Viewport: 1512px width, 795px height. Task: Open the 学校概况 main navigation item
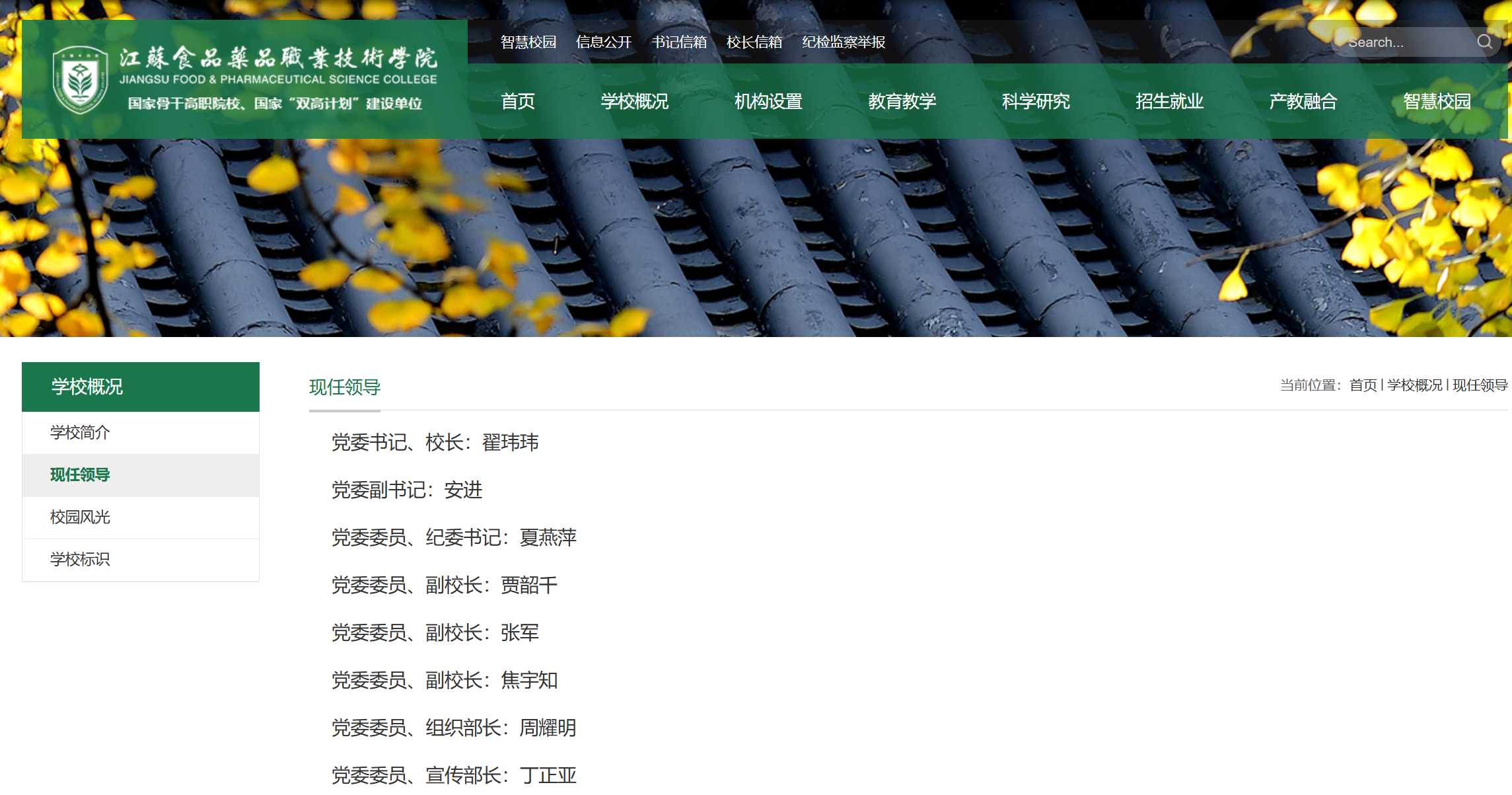point(634,101)
